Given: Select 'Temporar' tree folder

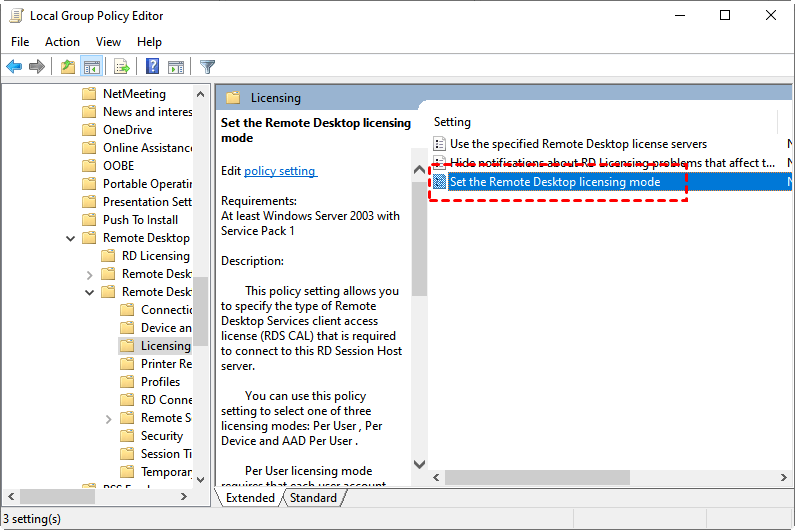Looking at the screenshot, I should [x=166, y=472].
